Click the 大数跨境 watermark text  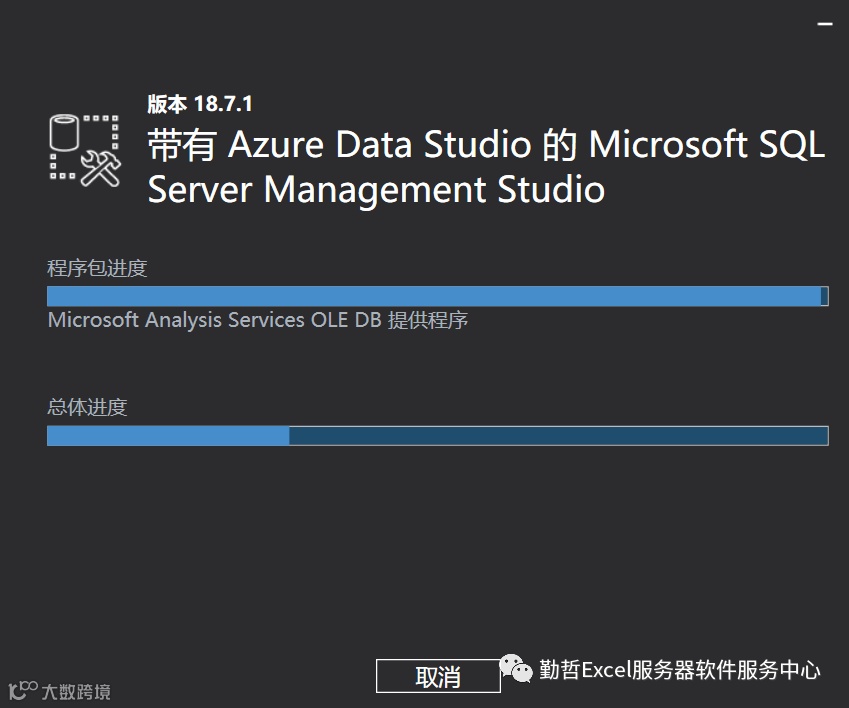(x=76, y=692)
